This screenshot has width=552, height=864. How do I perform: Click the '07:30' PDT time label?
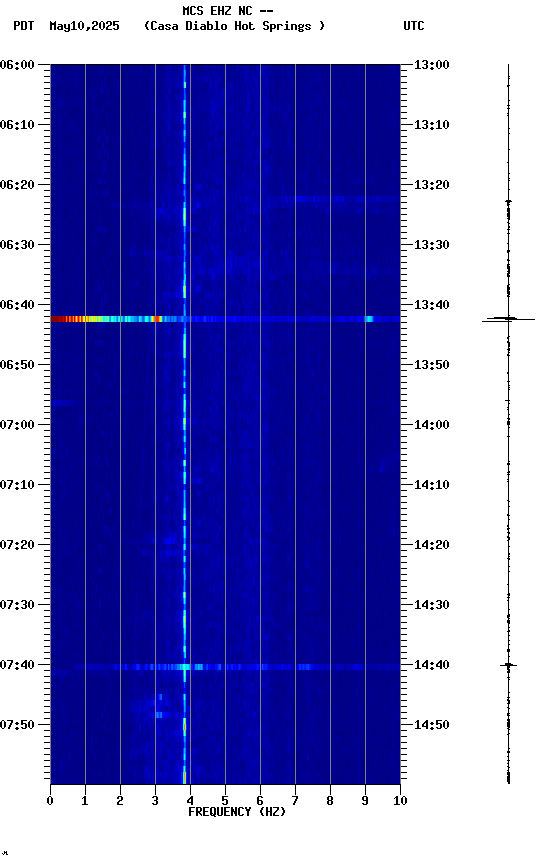pyautogui.click(x=17, y=605)
